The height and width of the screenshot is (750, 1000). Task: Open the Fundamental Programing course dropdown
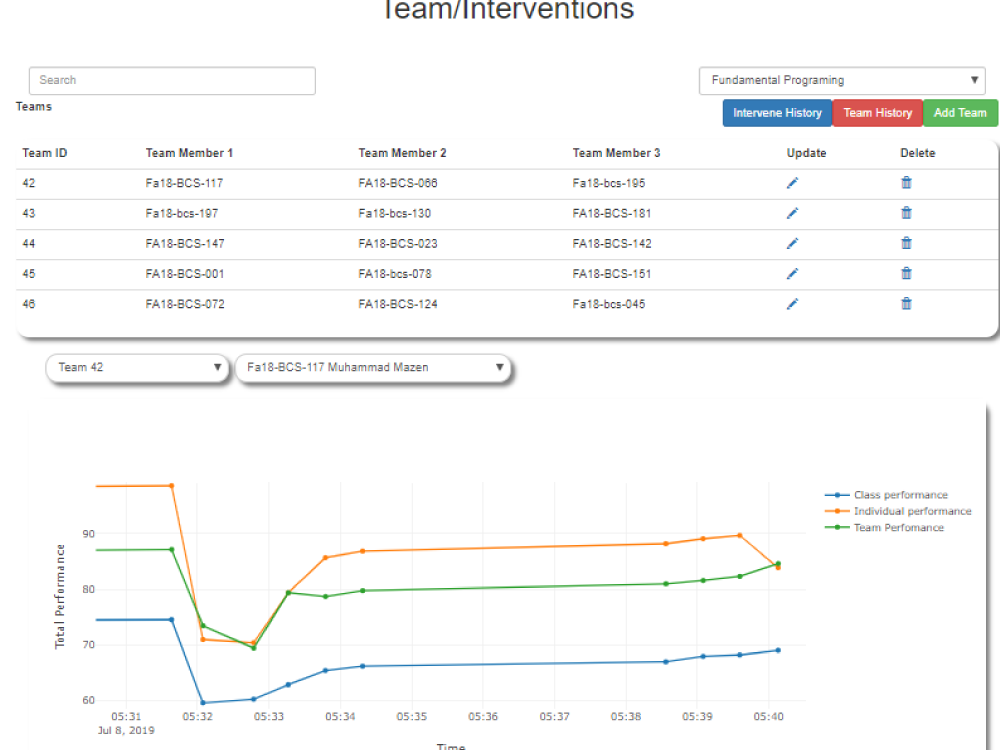842,80
